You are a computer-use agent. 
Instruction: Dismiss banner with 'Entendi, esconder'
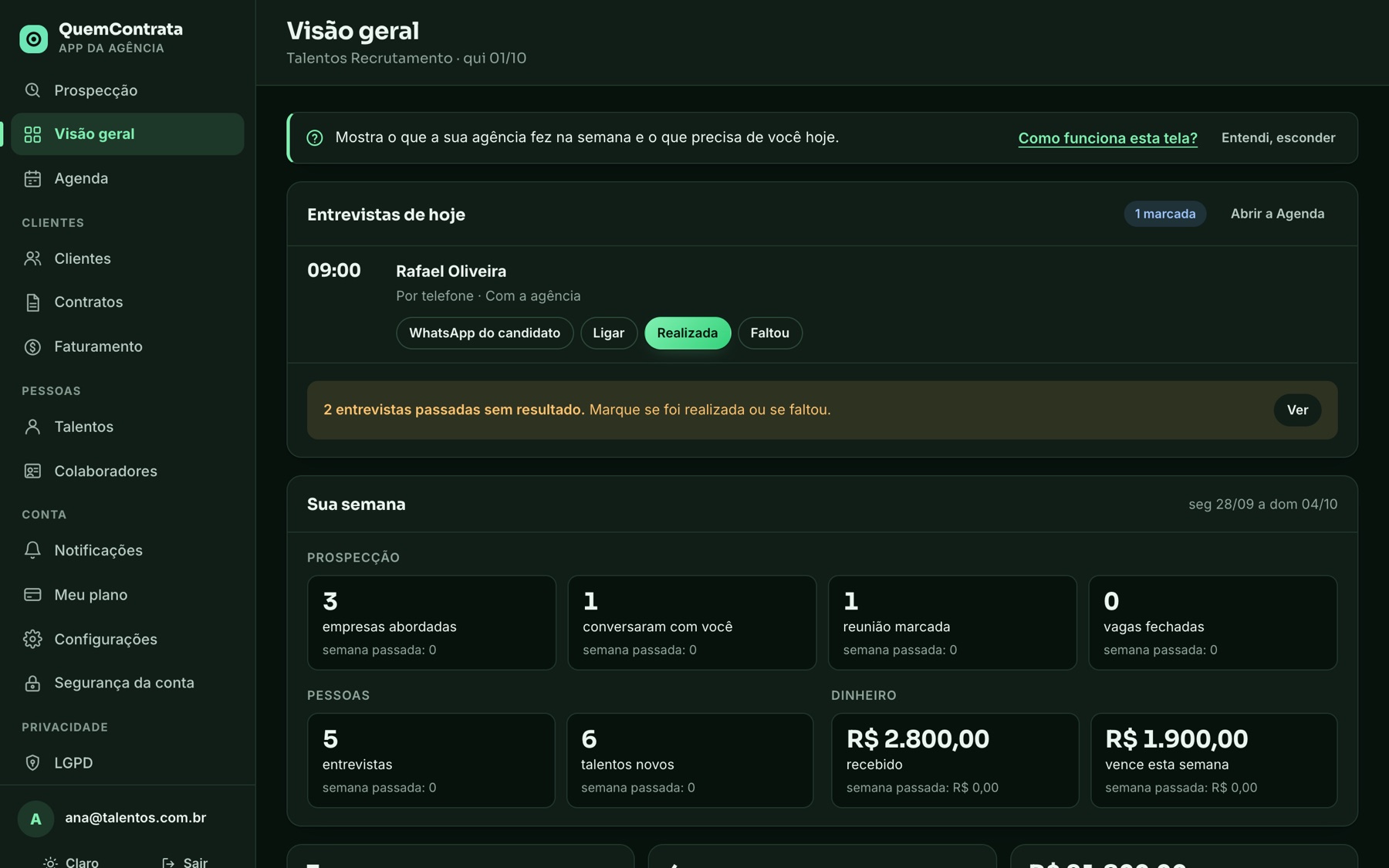[1278, 138]
